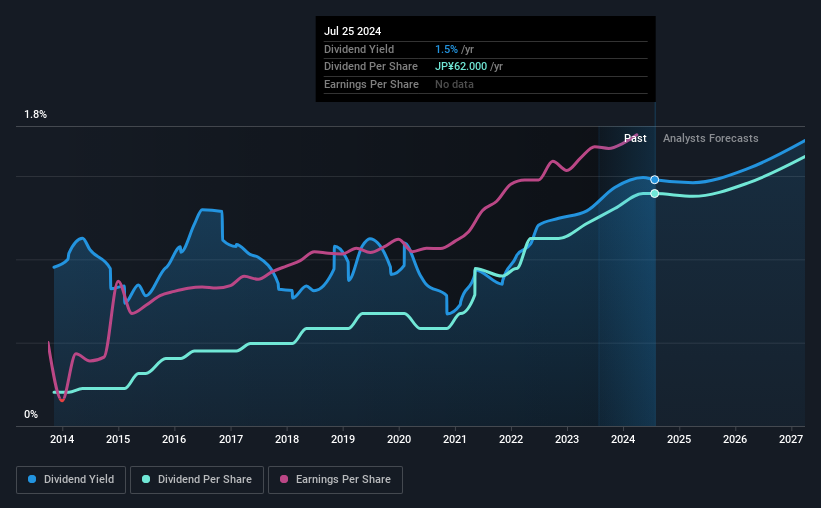Screen dimensions: 821x508
Task: Click 'Dividend Per Share' row label in tooltip
Action: pos(371,67)
